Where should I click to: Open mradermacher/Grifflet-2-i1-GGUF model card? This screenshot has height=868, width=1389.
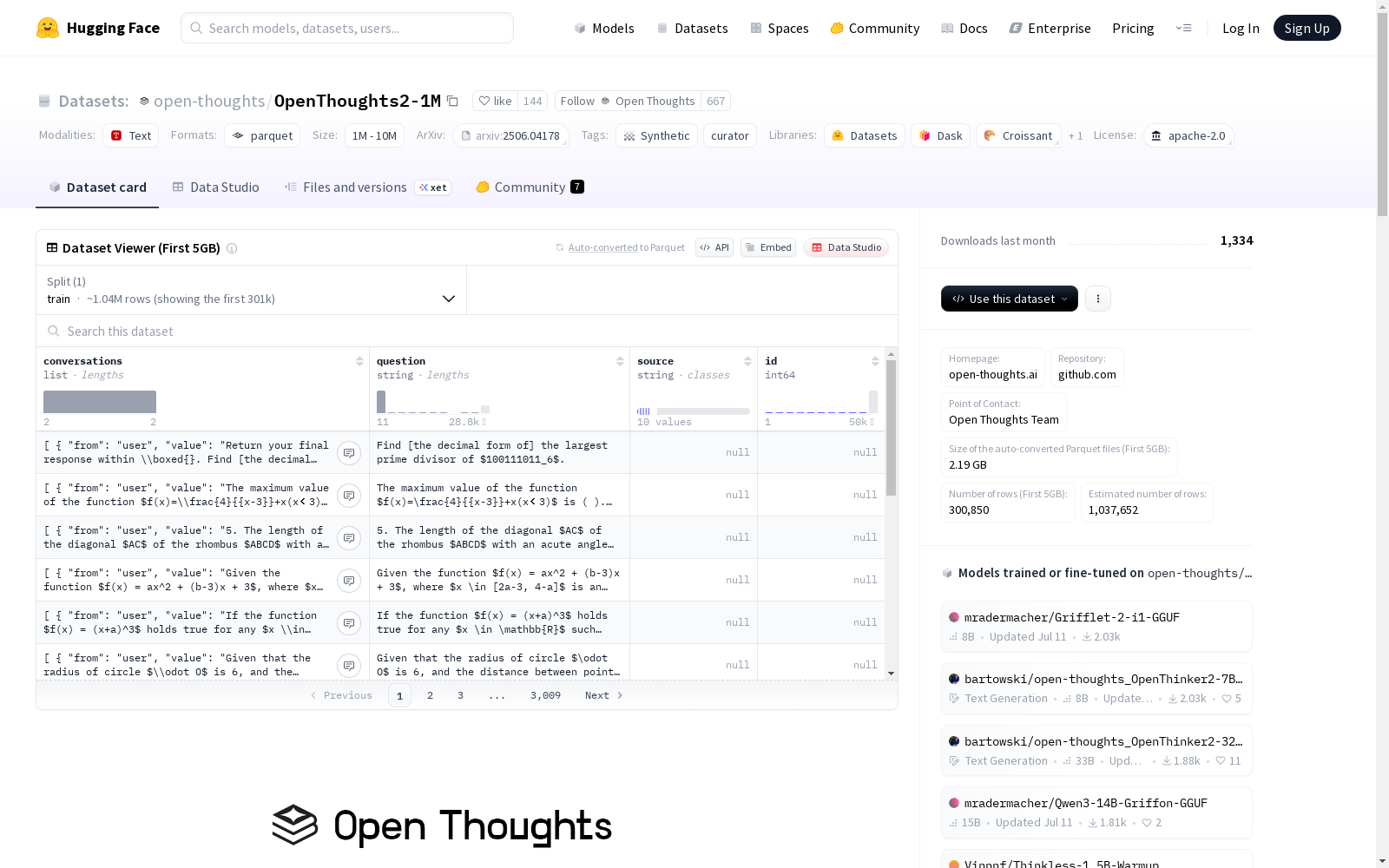(x=1096, y=626)
